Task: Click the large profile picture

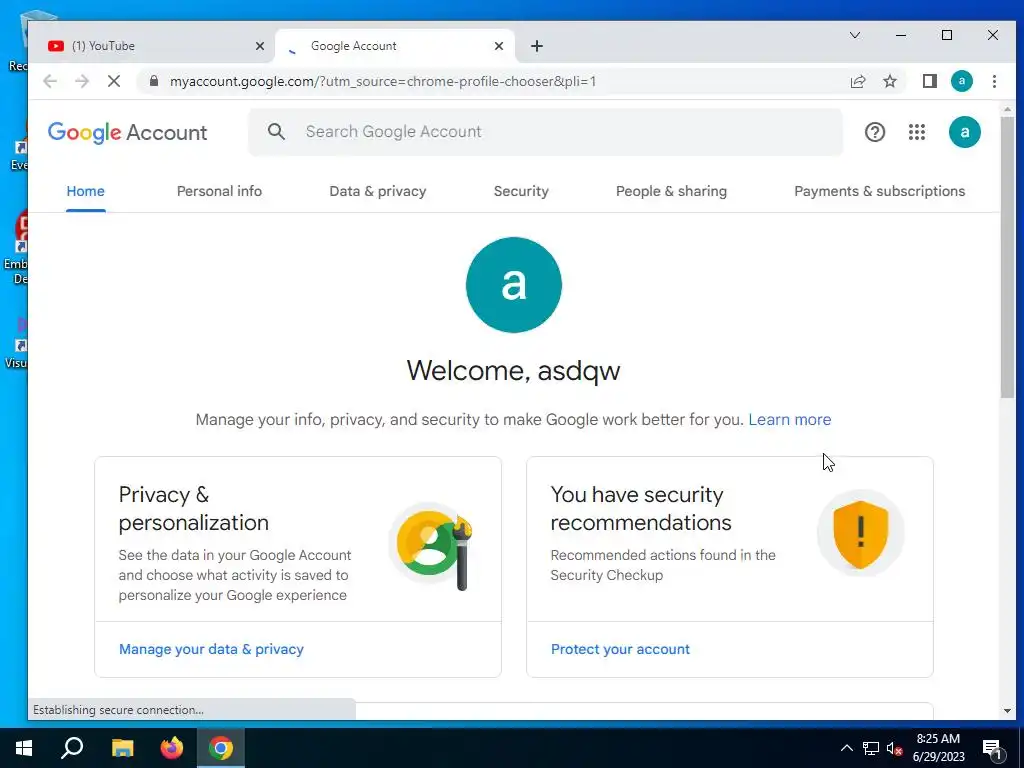Action: pos(514,285)
